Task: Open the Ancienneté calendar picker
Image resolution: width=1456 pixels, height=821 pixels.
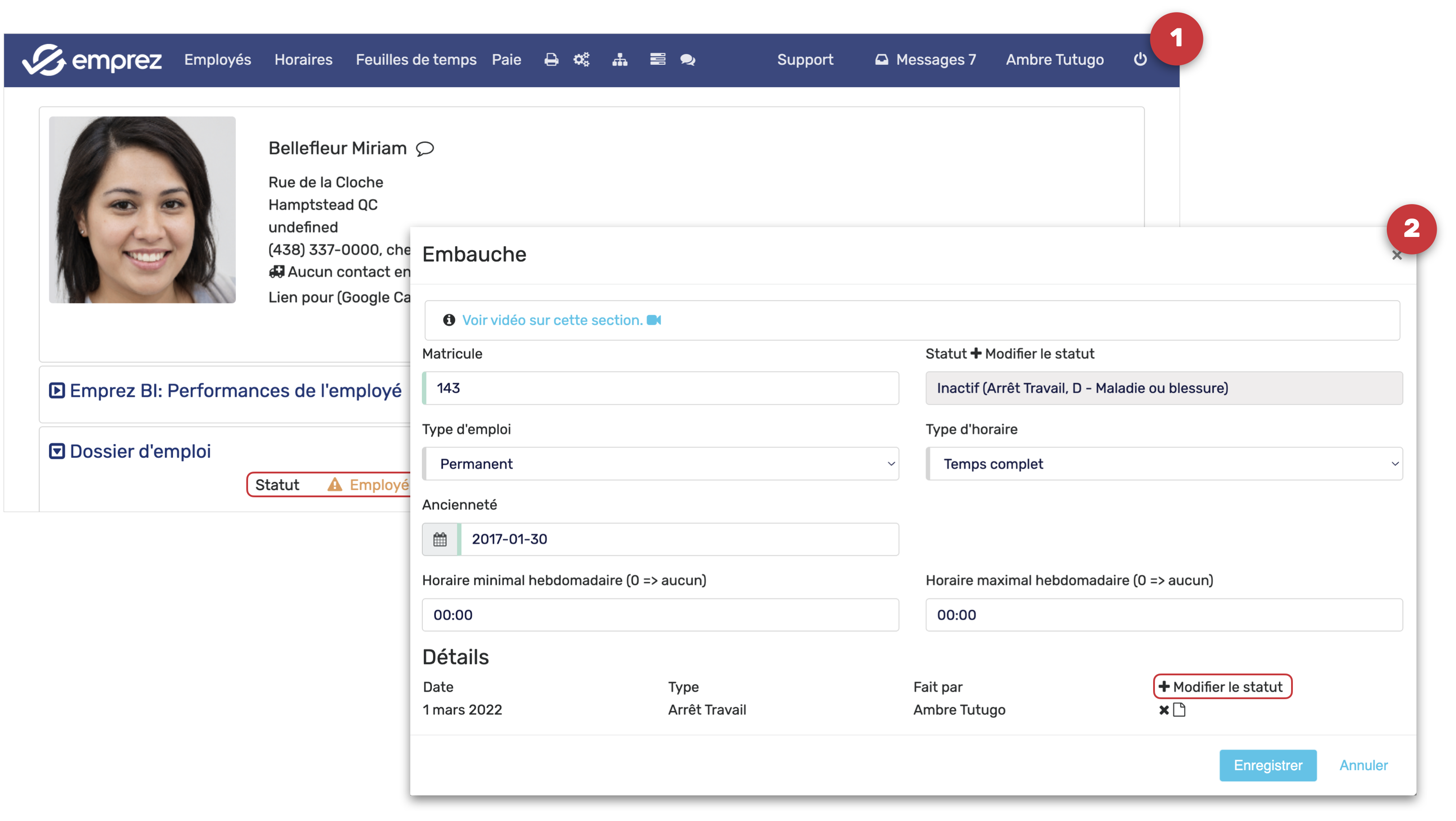Action: click(x=440, y=540)
